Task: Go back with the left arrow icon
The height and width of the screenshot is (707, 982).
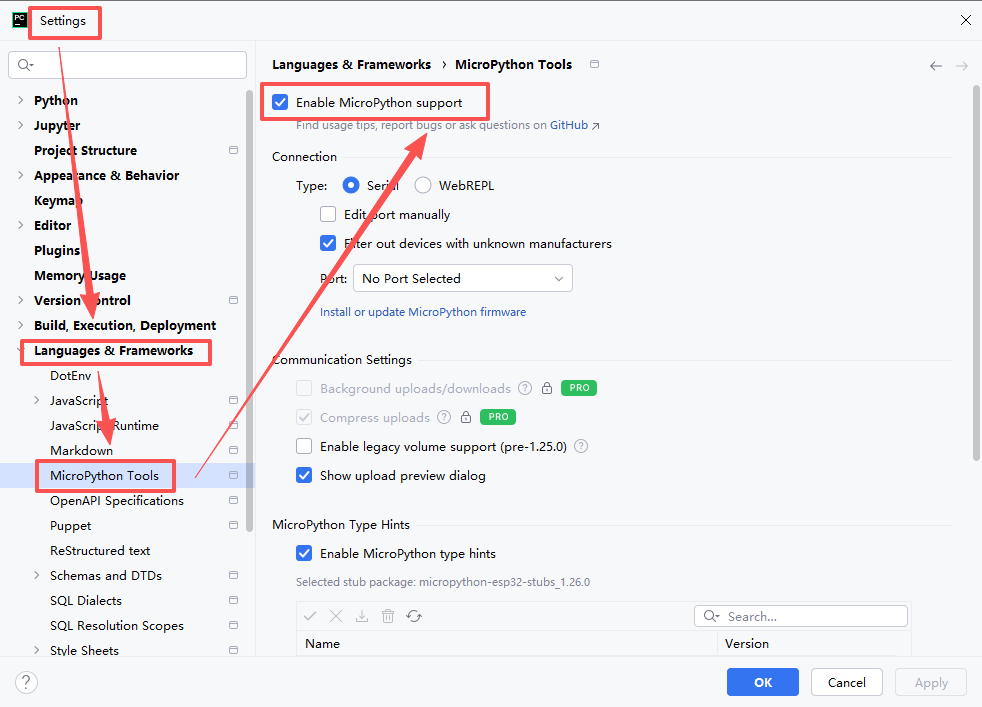Action: pyautogui.click(x=936, y=66)
